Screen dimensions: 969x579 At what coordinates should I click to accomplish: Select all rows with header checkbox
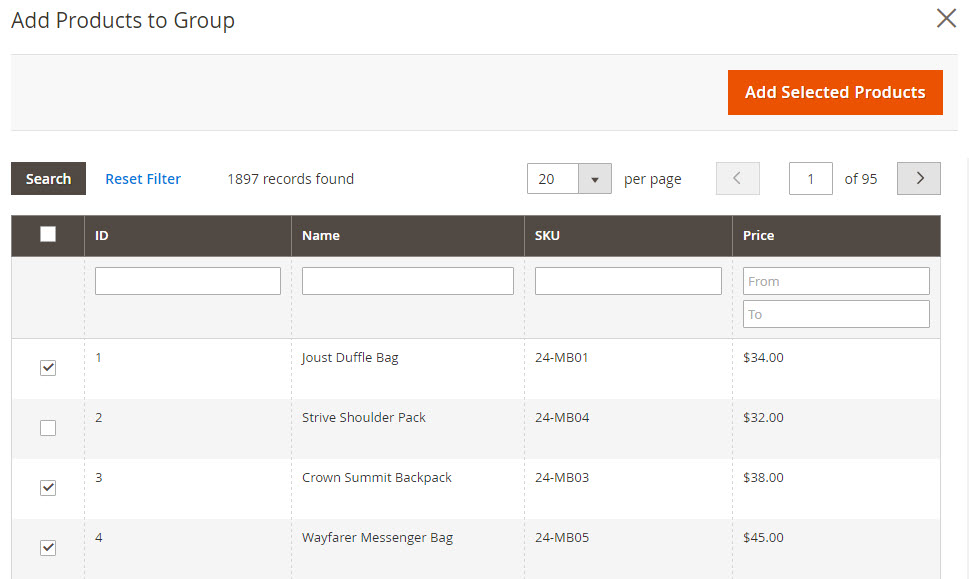[47, 232]
